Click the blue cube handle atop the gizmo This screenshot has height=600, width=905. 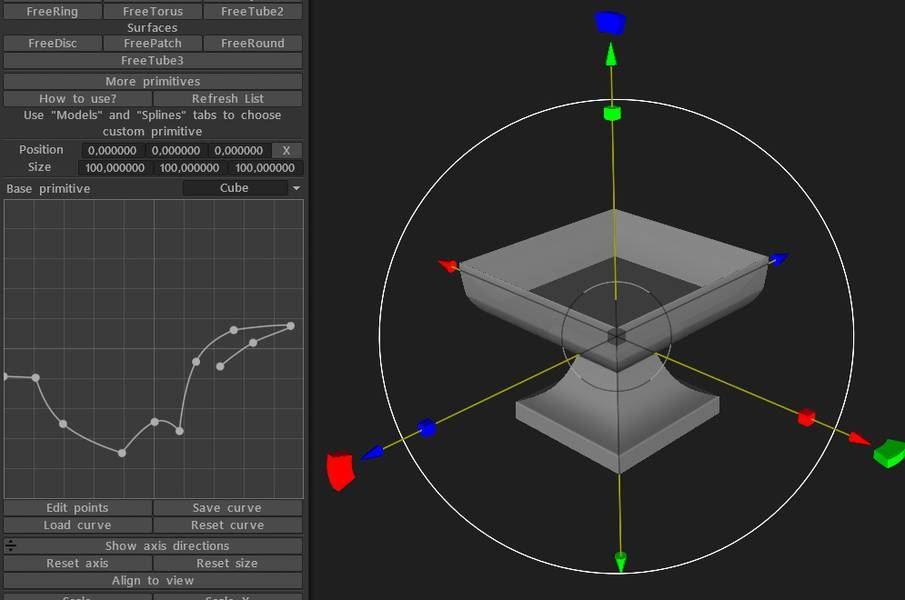(x=609, y=22)
